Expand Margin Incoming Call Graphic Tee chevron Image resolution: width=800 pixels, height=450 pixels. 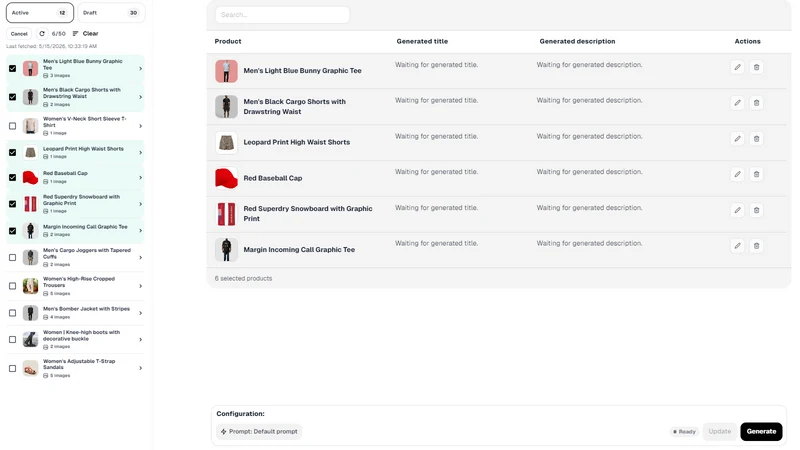(140, 231)
